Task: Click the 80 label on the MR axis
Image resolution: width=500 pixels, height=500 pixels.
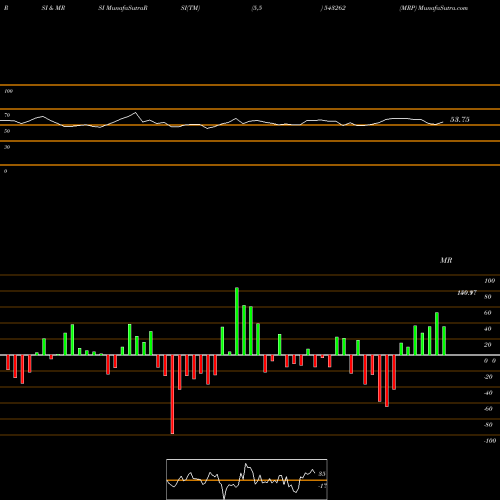Action: tap(488, 297)
